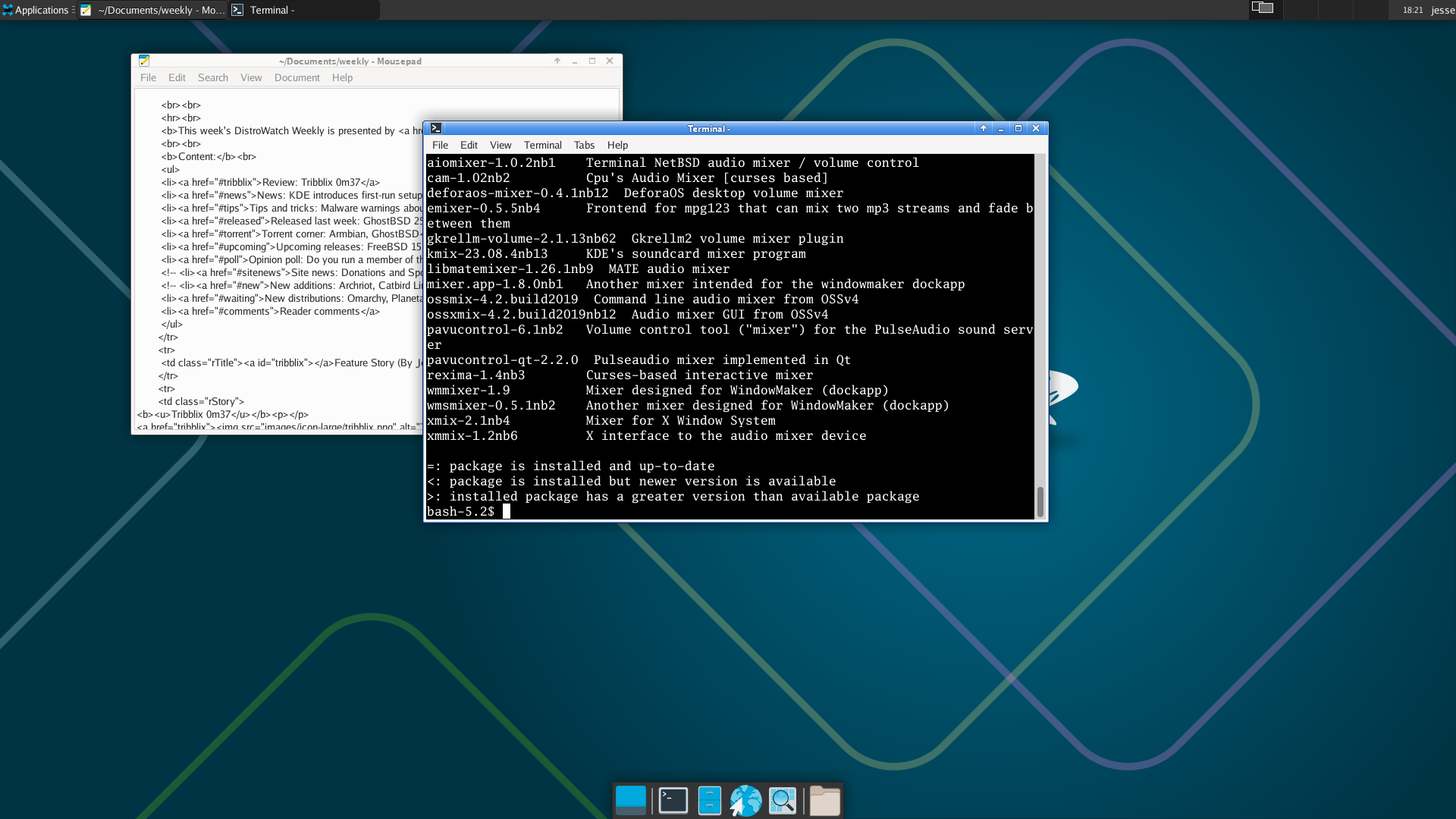Open Mousepad's Edit menu

[x=177, y=77]
